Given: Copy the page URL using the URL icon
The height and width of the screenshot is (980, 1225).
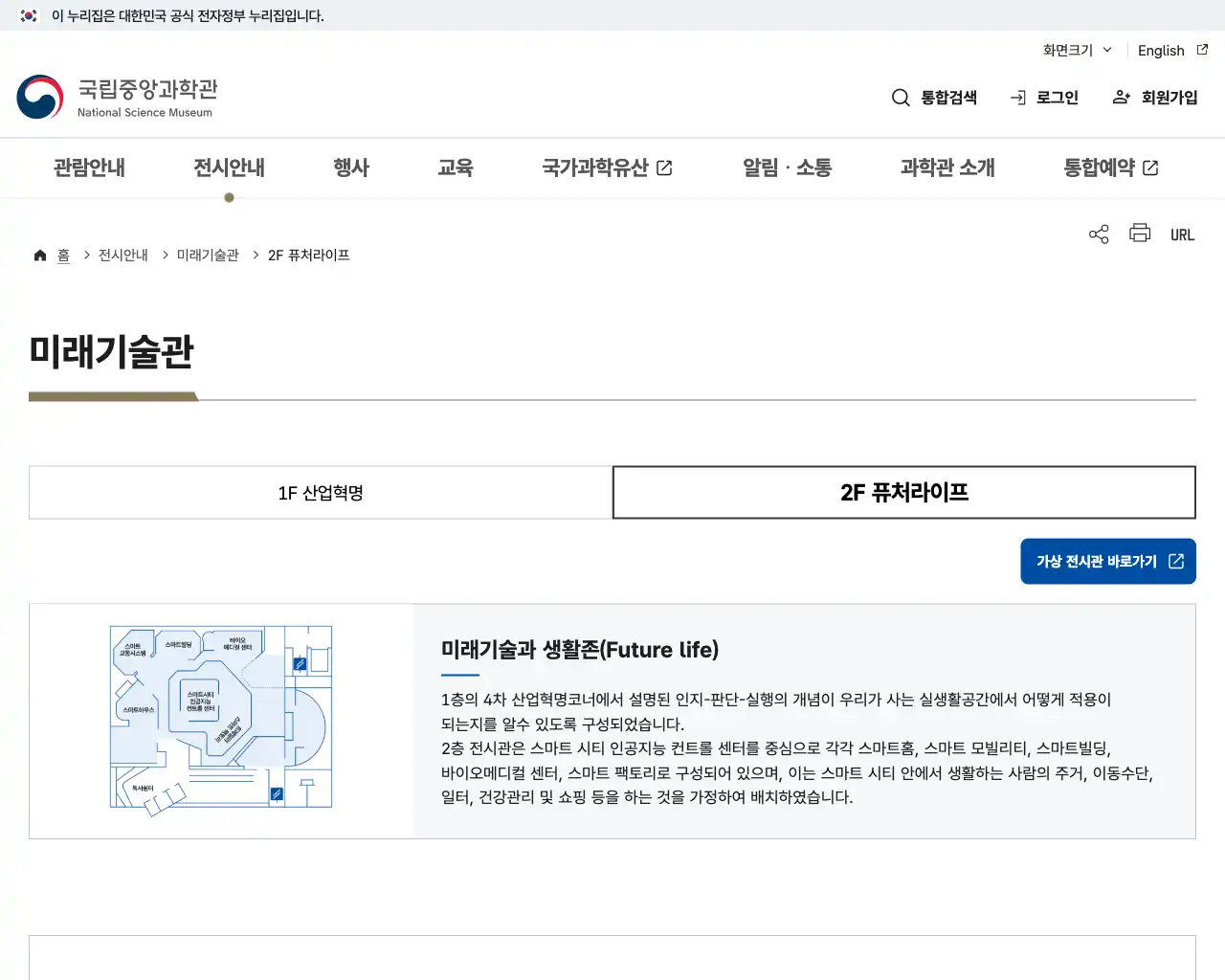Looking at the screenshot, I should tap(1182, 234).
